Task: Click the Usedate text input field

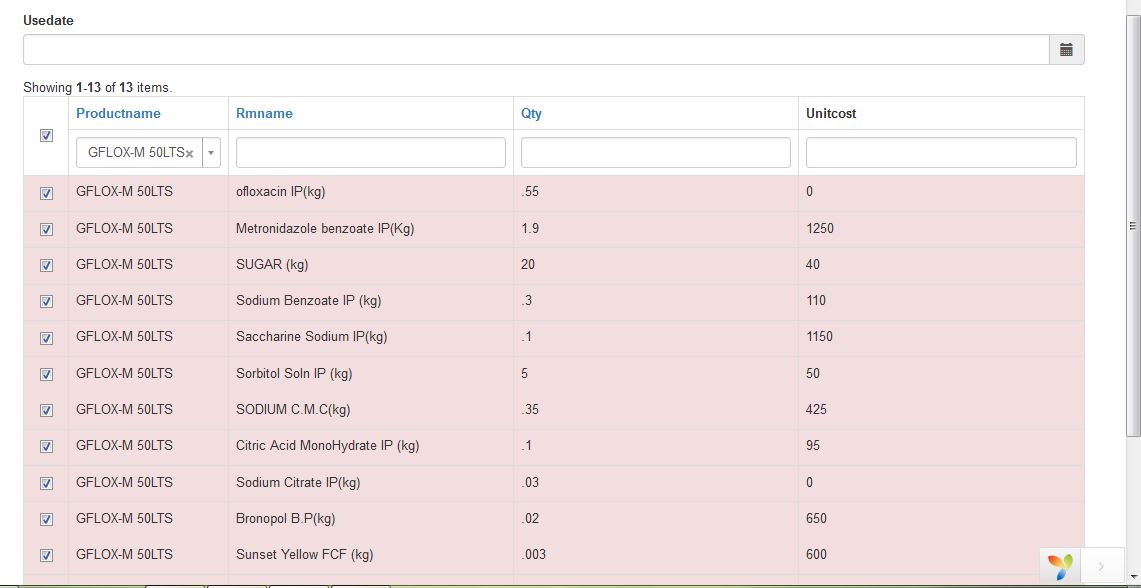Action: click(500, 49)
